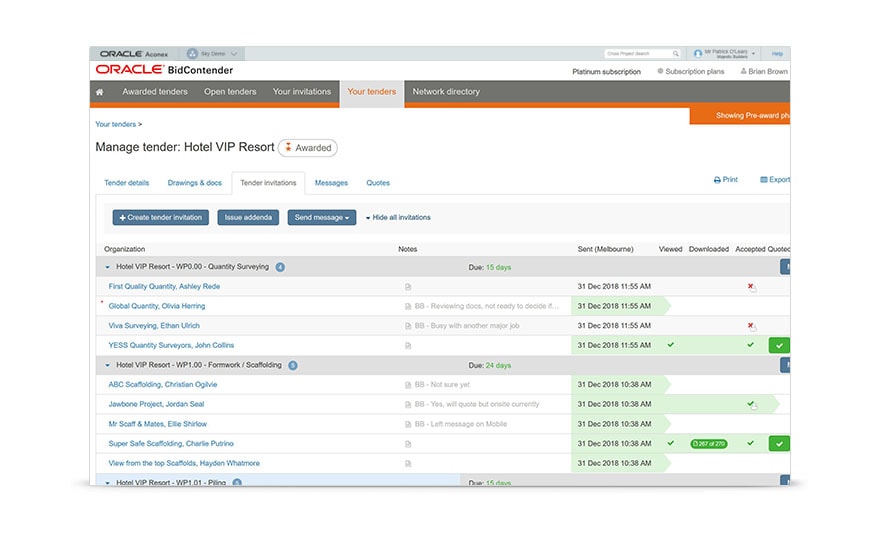Collapse the WP1.01 Piling group

click(x=108, y=483)
